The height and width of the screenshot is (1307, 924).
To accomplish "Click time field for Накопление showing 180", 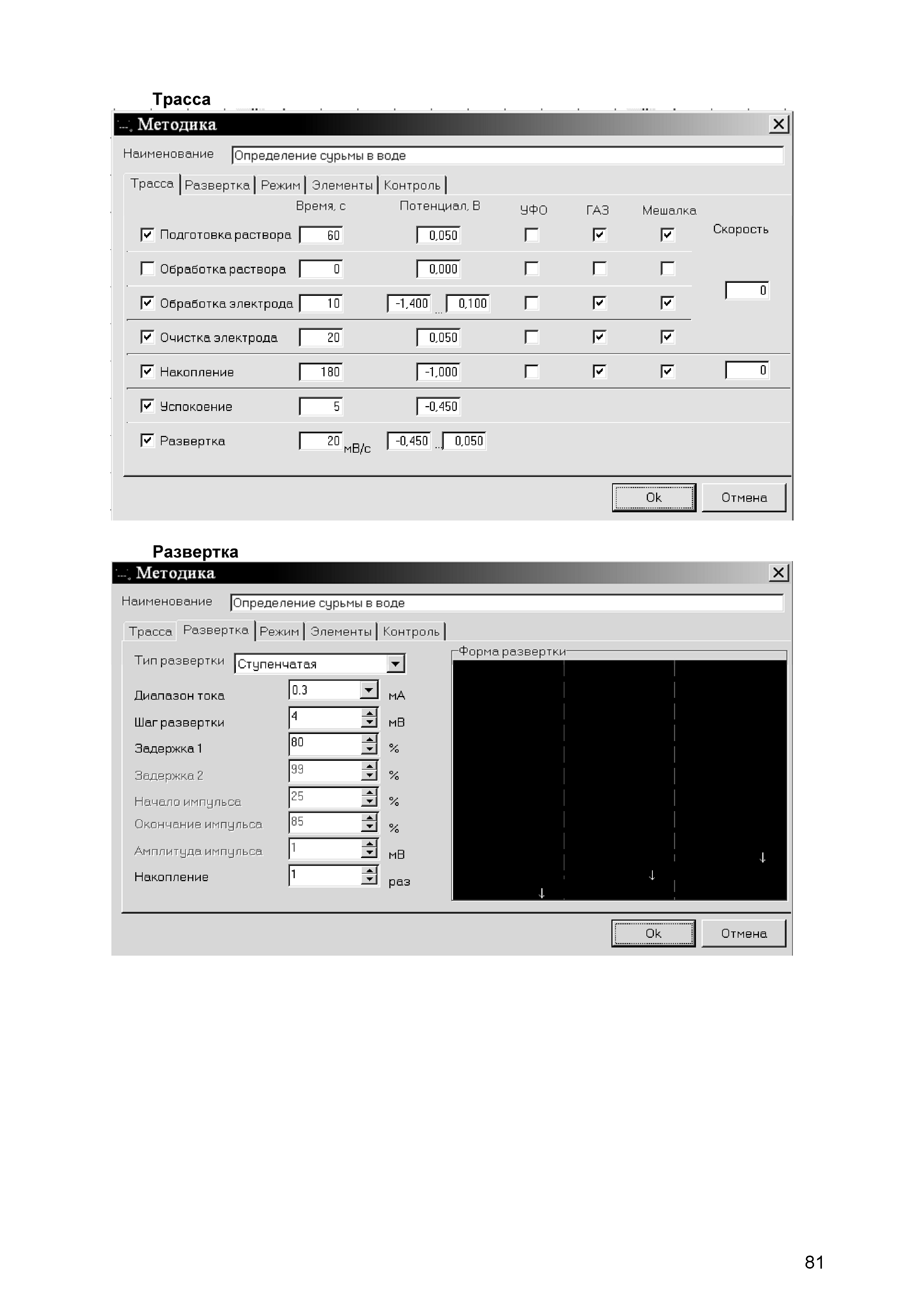I will tap(321, 372).
